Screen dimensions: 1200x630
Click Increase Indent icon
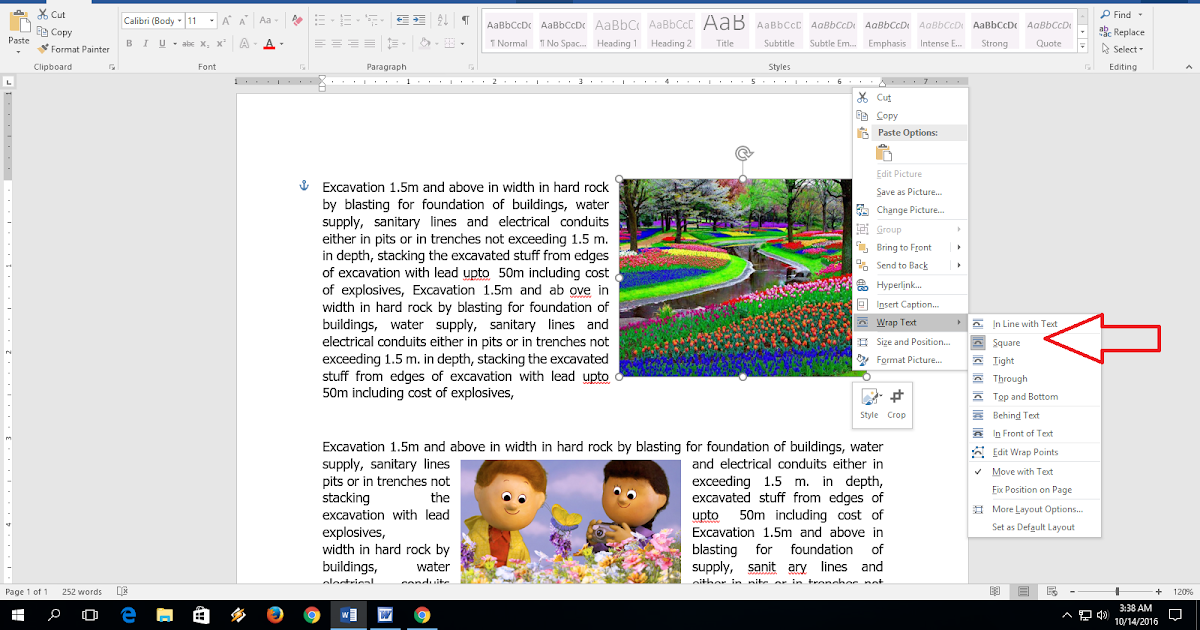[421, 20]
